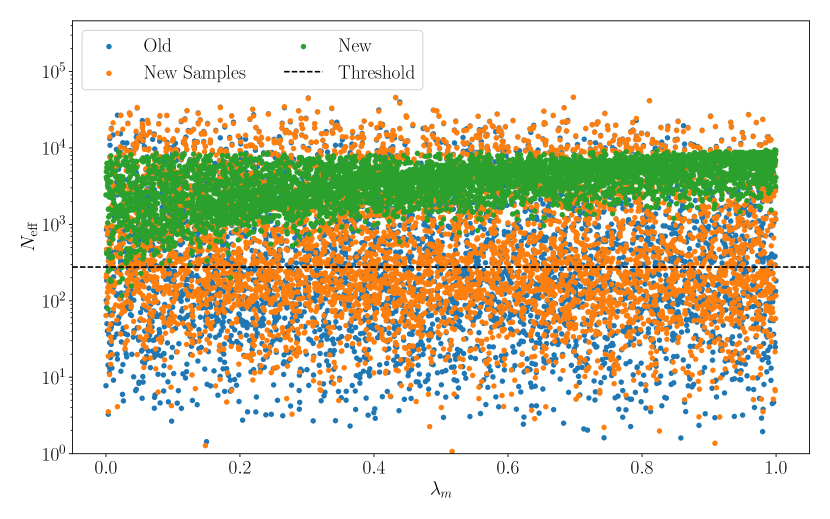
Task: Click the x-axis tick label 1.0
Action: pos(776,468)
